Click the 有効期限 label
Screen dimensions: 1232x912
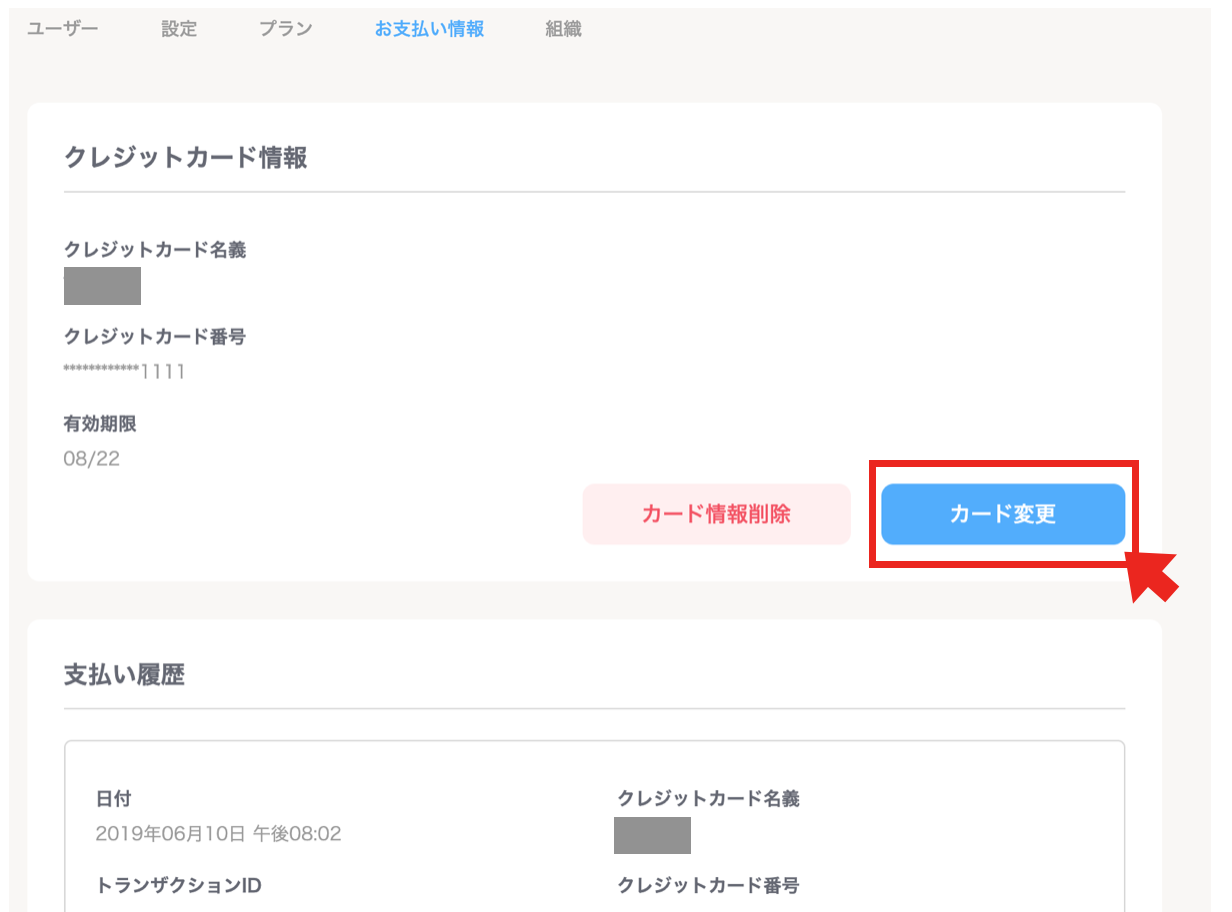[x=100, y=424]
